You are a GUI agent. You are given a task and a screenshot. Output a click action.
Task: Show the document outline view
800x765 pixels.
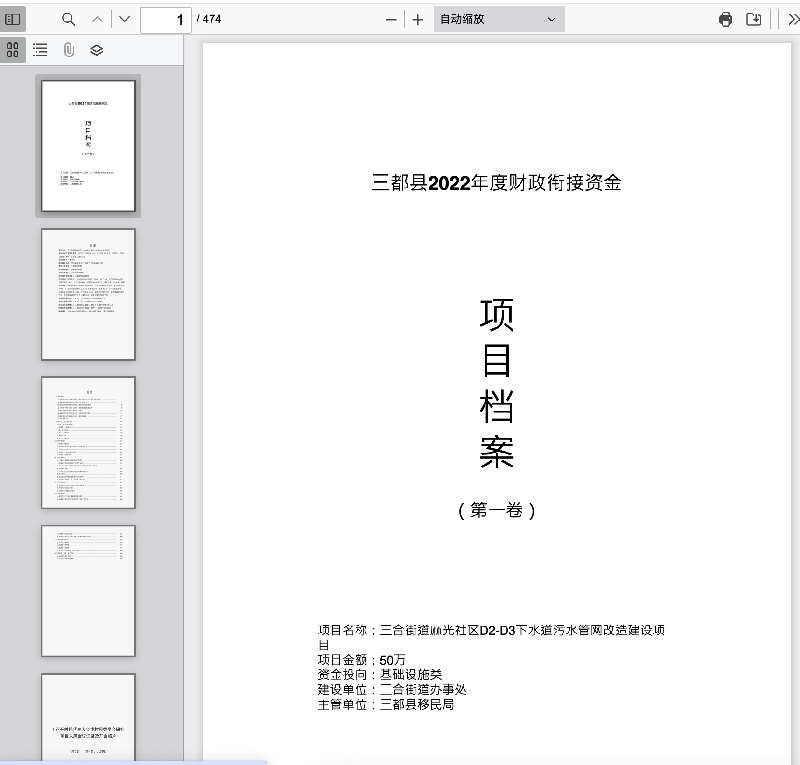click(x=40, y=50)
